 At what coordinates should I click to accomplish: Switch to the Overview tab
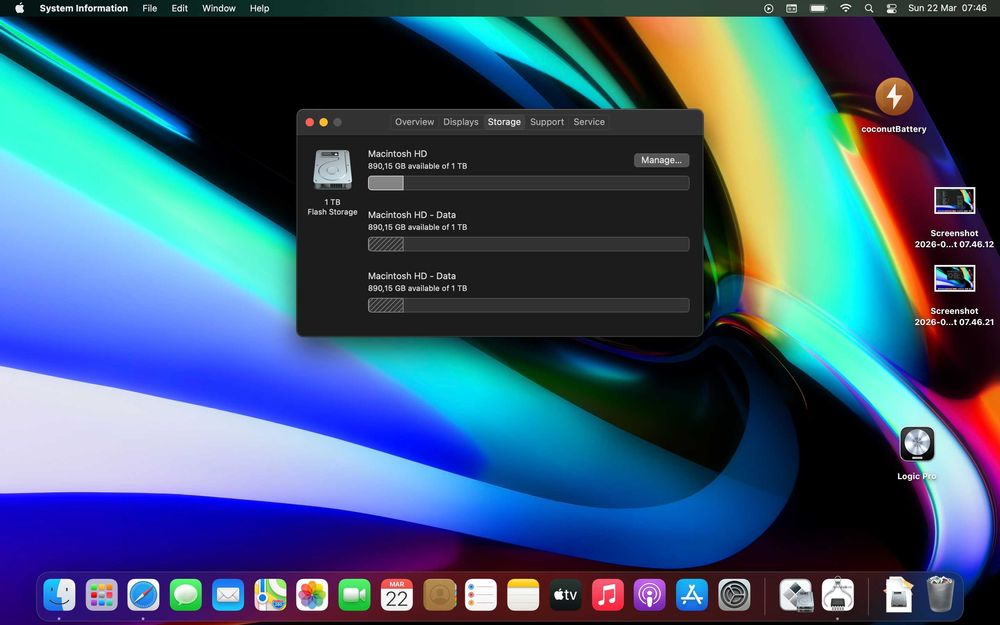tap(415, 122)
